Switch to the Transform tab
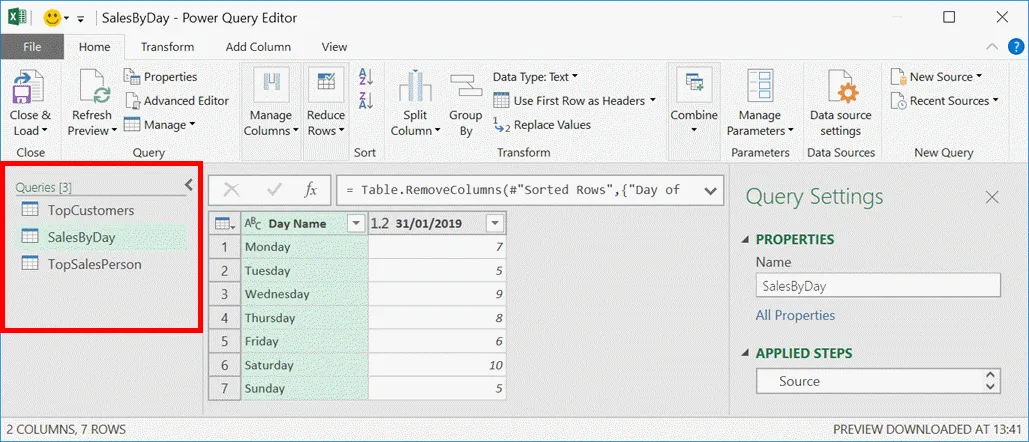 tap(167, 47)
